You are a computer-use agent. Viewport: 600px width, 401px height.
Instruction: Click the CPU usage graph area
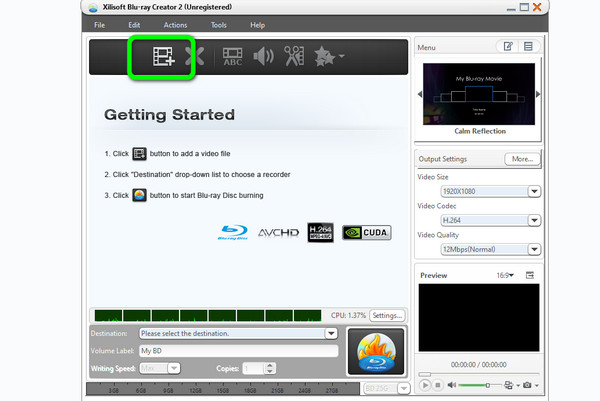click(208, 316)
